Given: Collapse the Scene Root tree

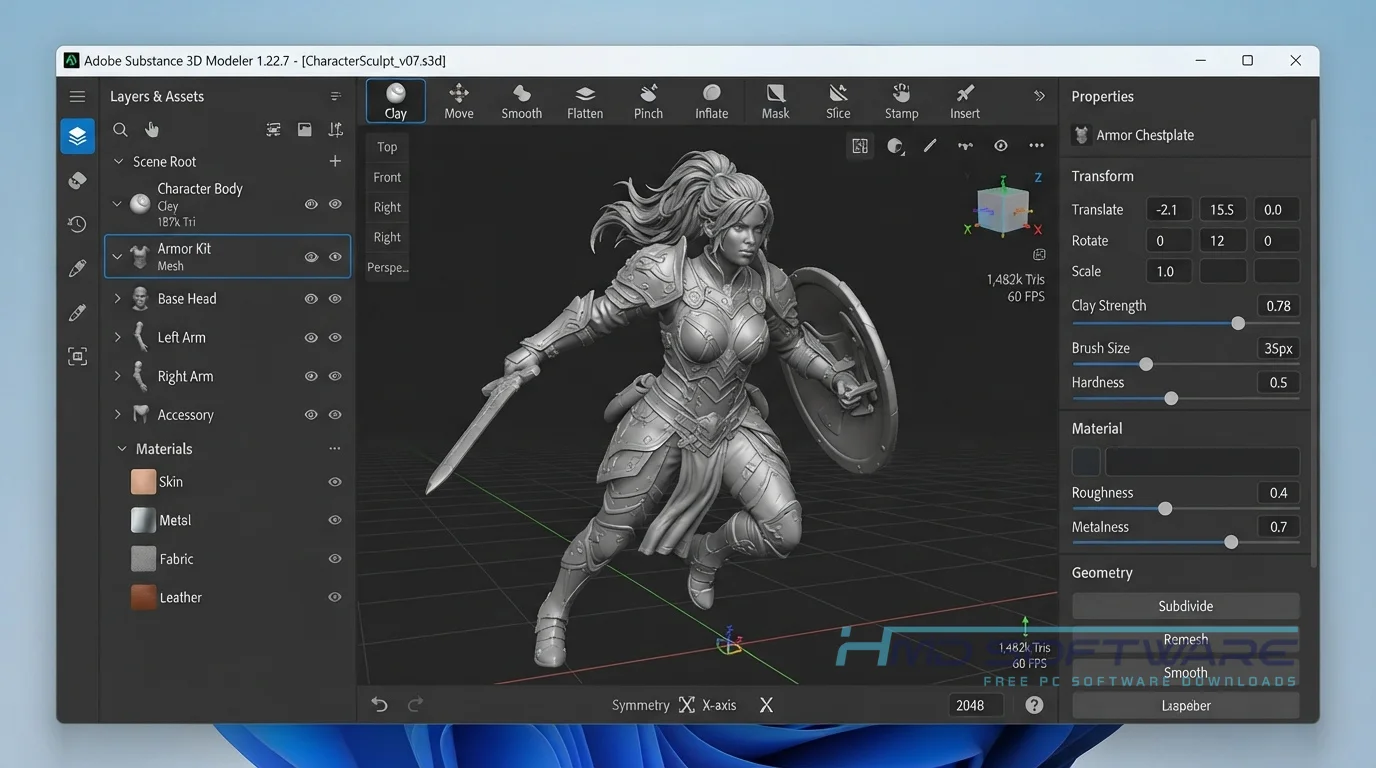Looking at the screenshot, I should [x=118, y=161].
